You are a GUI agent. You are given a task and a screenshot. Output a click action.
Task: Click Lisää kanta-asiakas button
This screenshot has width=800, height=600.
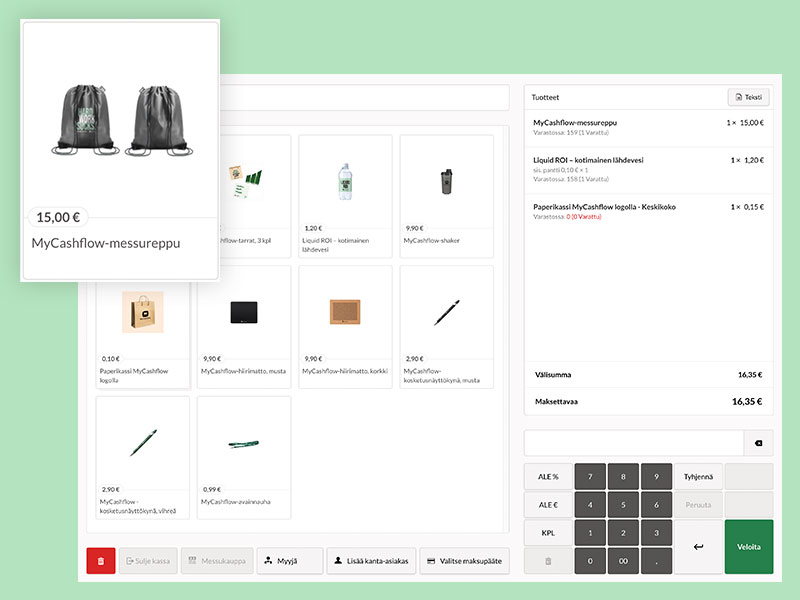point(371,561)
